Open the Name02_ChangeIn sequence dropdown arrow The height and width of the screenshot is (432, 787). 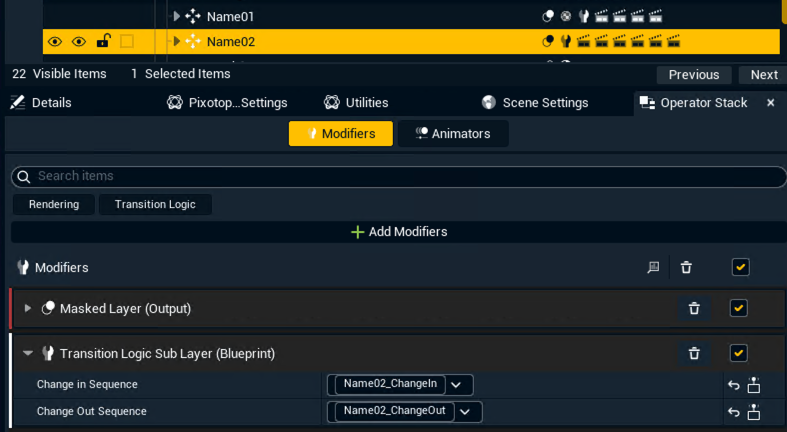[x=456, y=385]
